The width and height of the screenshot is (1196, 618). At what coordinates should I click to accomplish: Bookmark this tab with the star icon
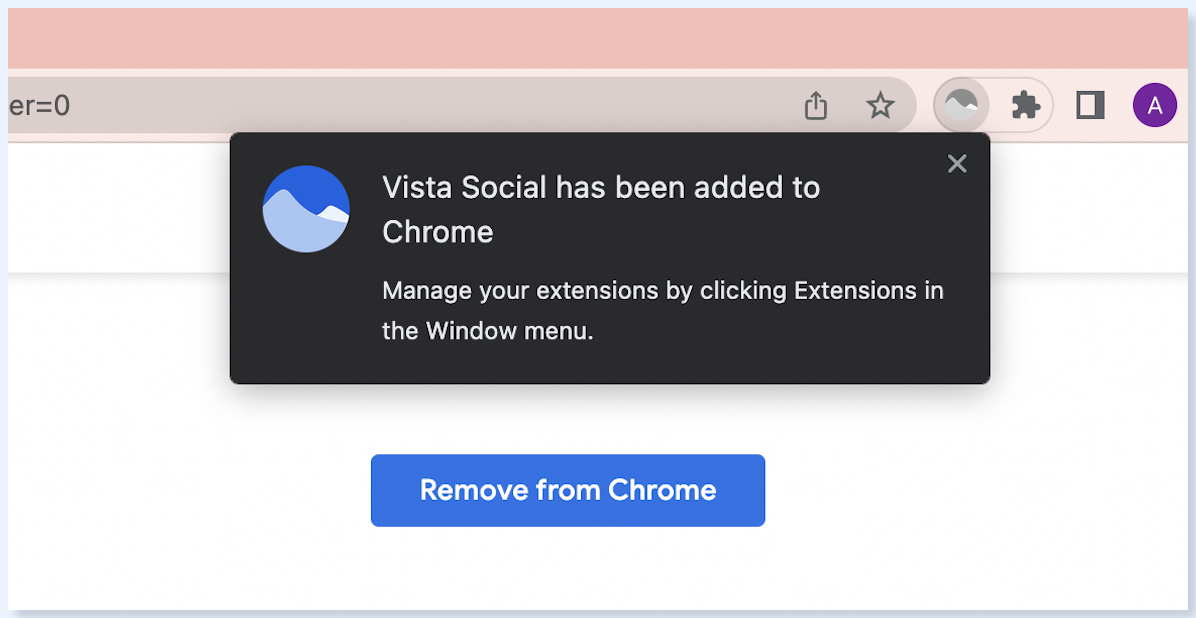point(880,105)
